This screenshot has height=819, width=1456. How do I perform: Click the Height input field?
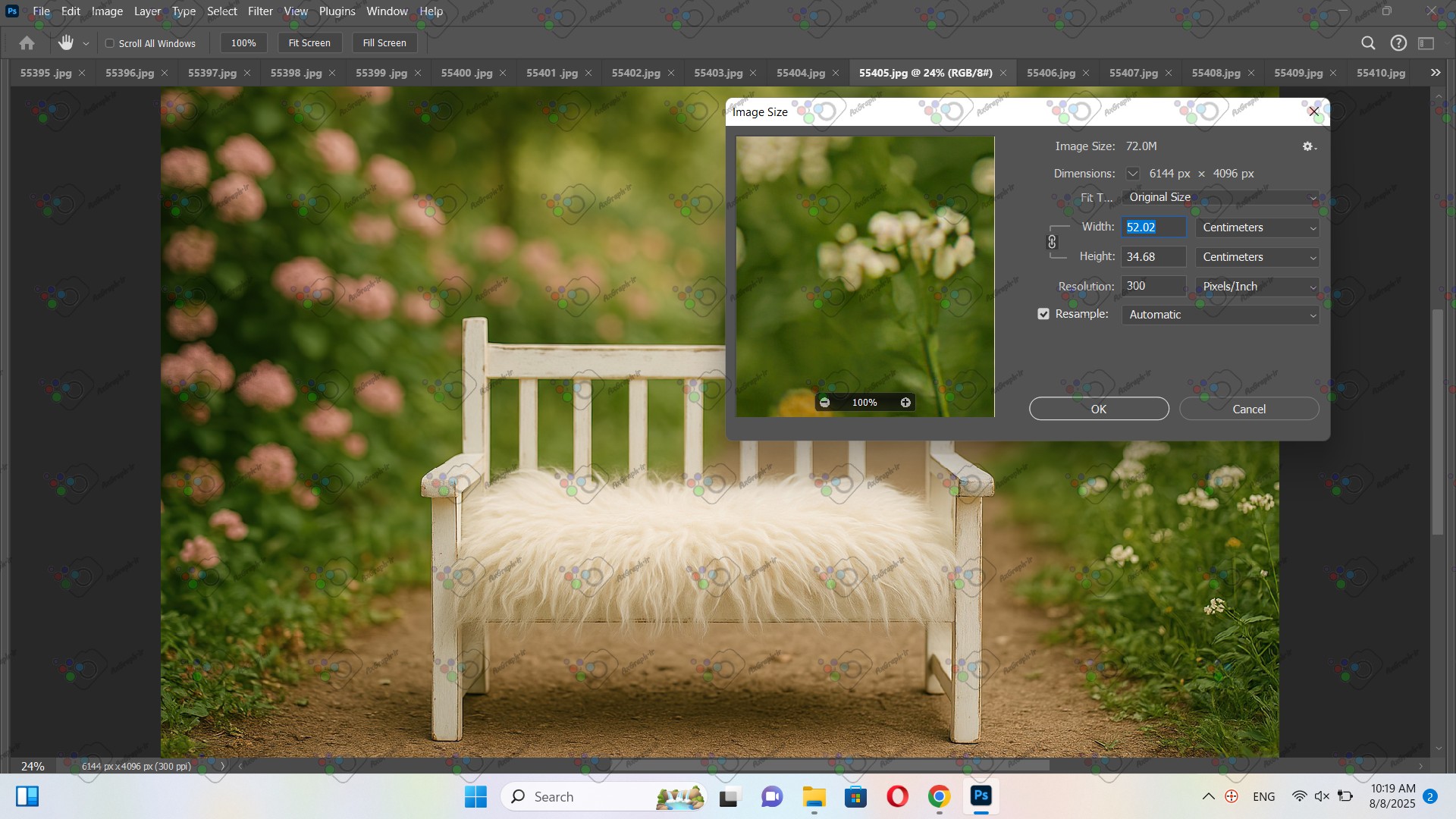[1153, 257]
